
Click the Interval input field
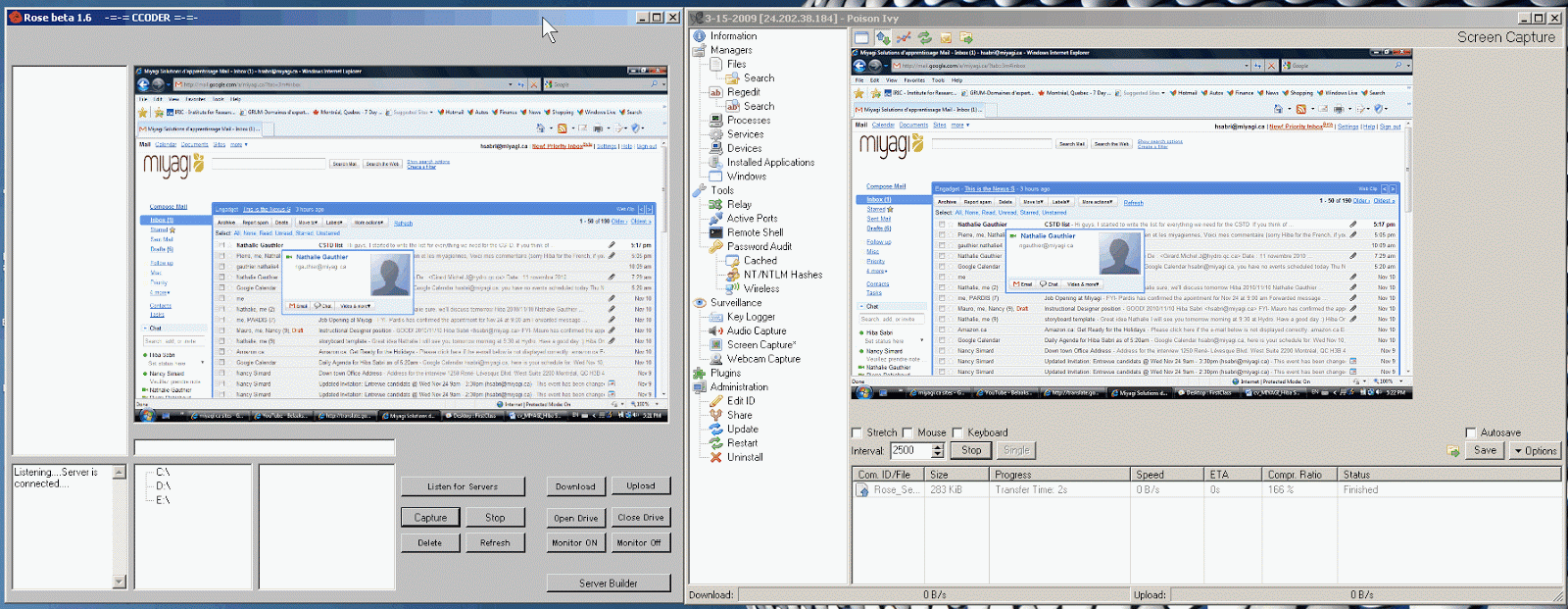coord(910,450)
